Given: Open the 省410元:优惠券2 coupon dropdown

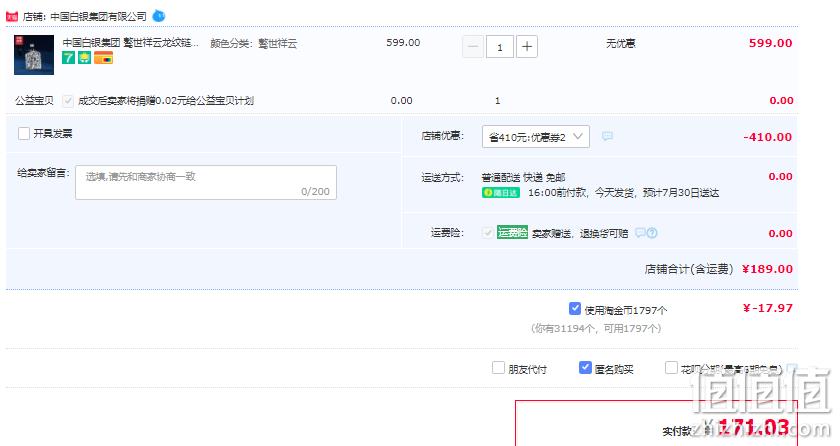Looking at the screenshot, I should coord(536,137).
